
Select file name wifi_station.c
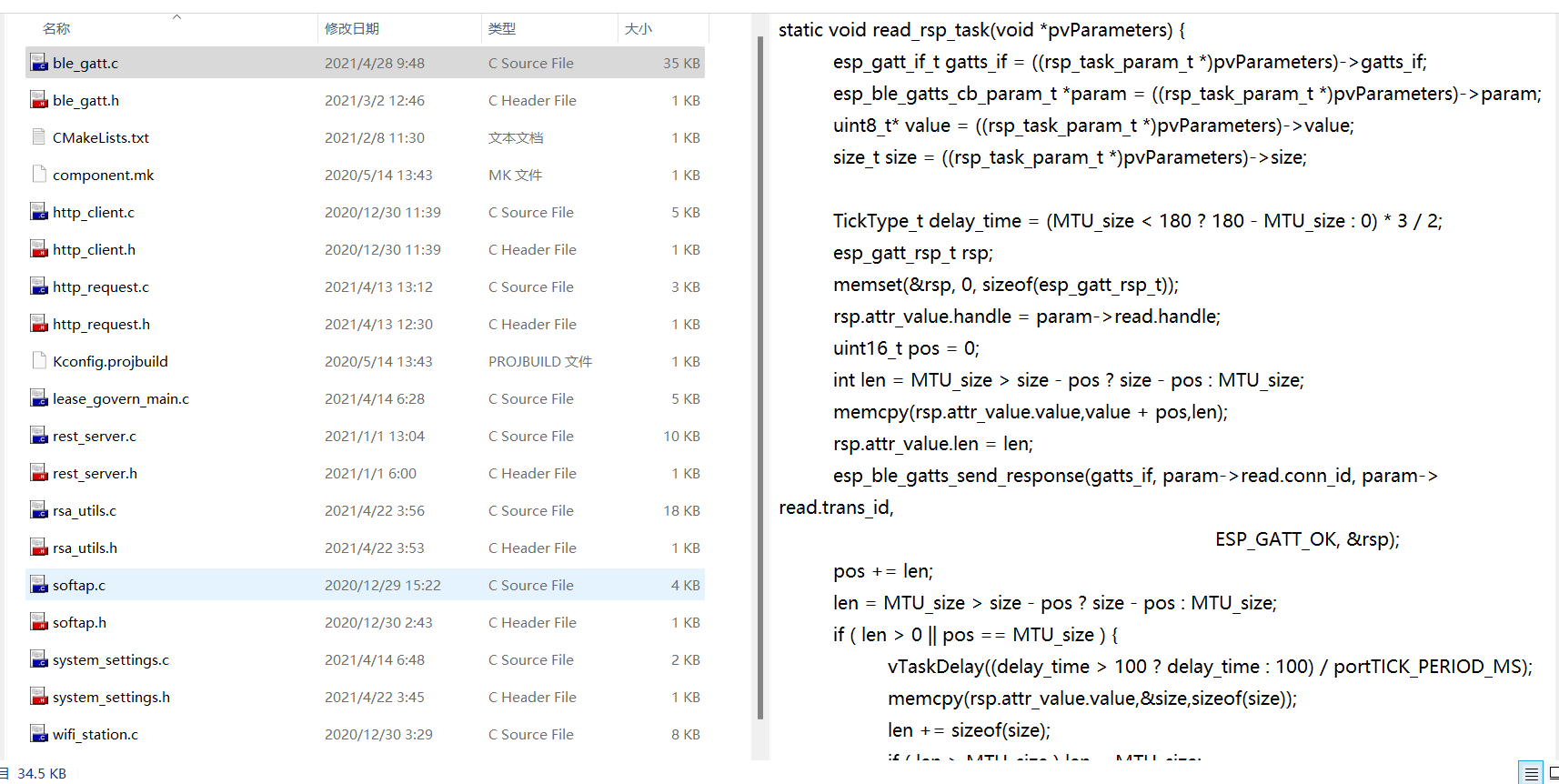tap(96, 734)
